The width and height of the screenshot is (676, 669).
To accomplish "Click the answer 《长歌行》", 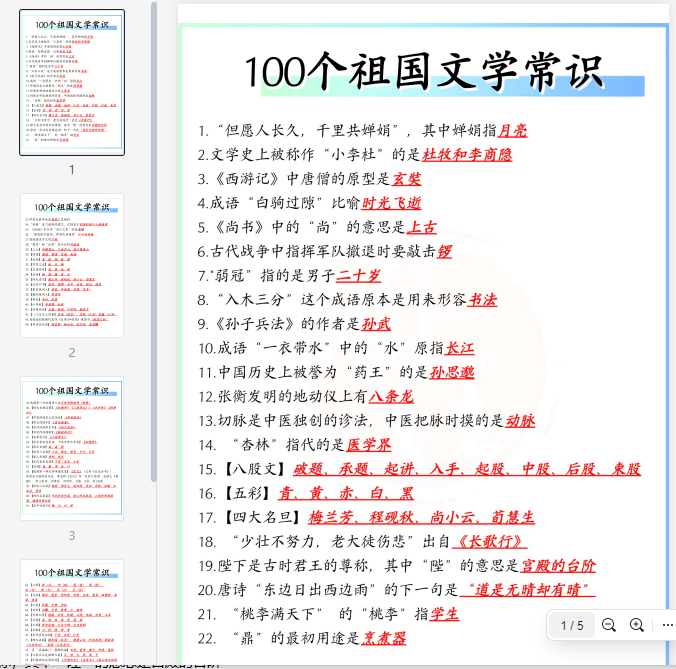I will (489, 541).
